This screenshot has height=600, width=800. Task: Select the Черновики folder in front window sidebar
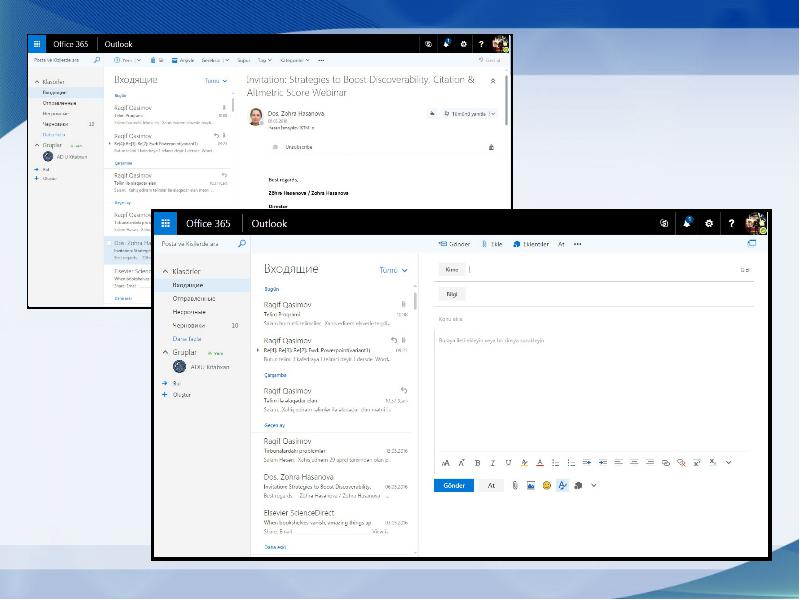click(203, 325)
